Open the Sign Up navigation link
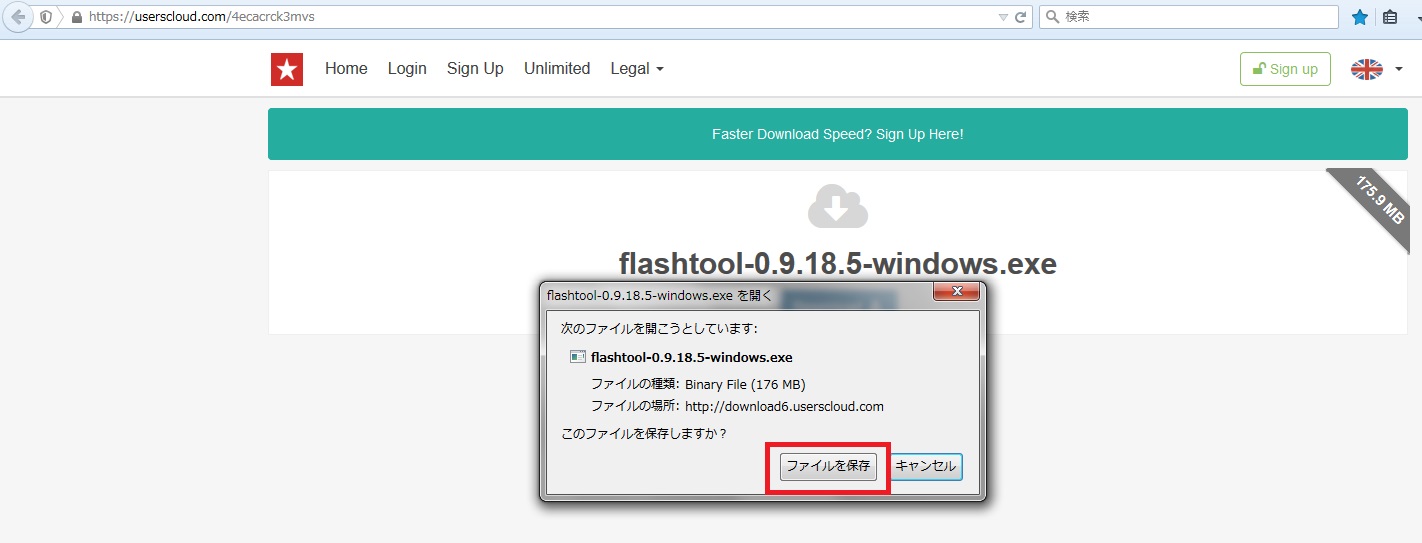This screenshot has height=543, width=1422. point(475,69)
